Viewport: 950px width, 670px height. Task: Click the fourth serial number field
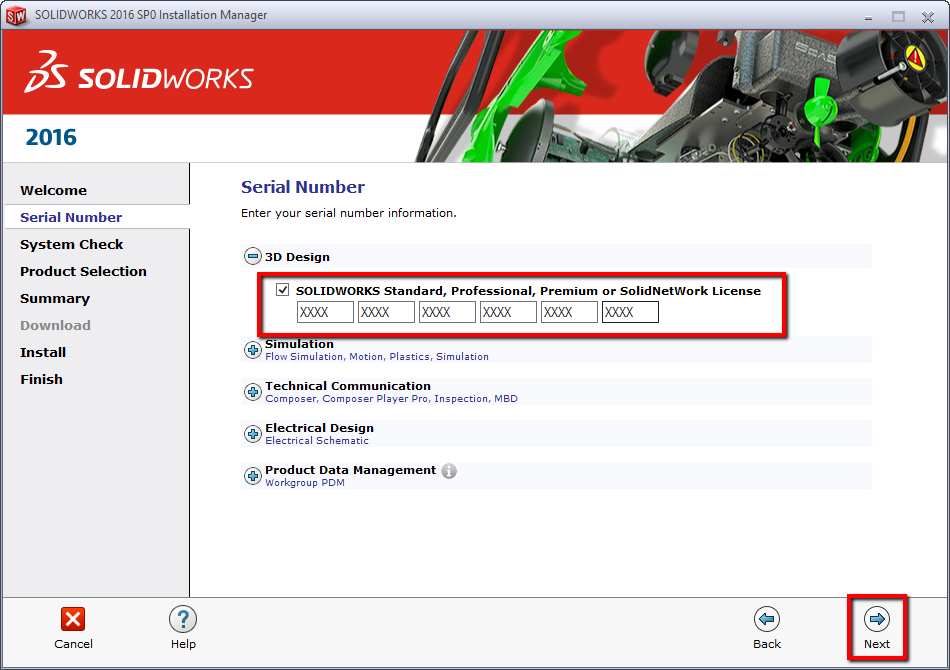(508, 312)
